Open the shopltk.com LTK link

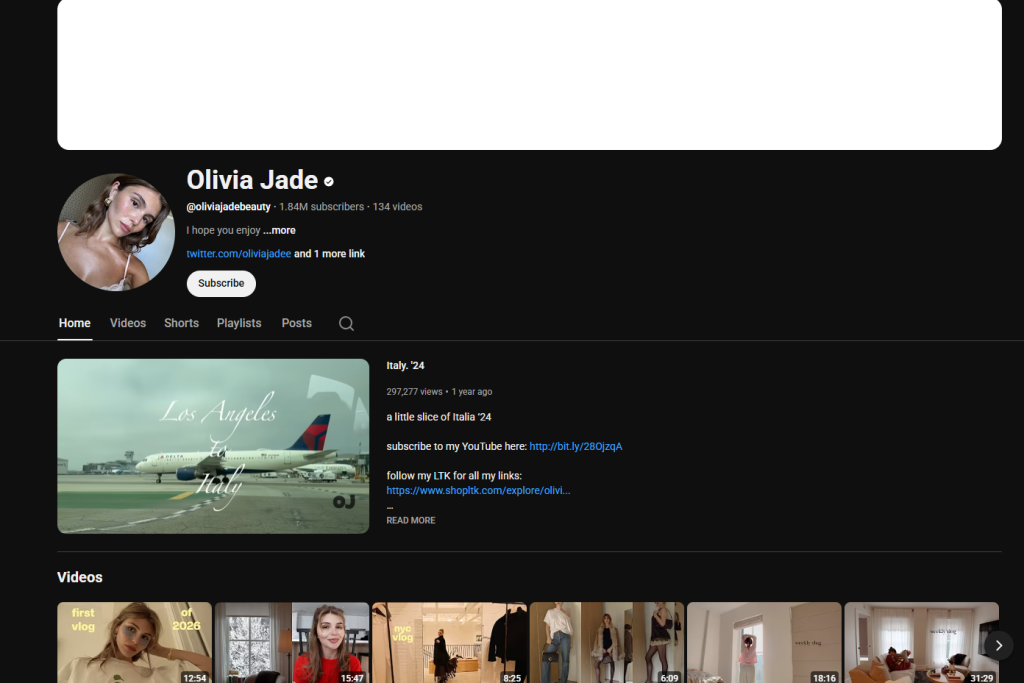point(478,490)
